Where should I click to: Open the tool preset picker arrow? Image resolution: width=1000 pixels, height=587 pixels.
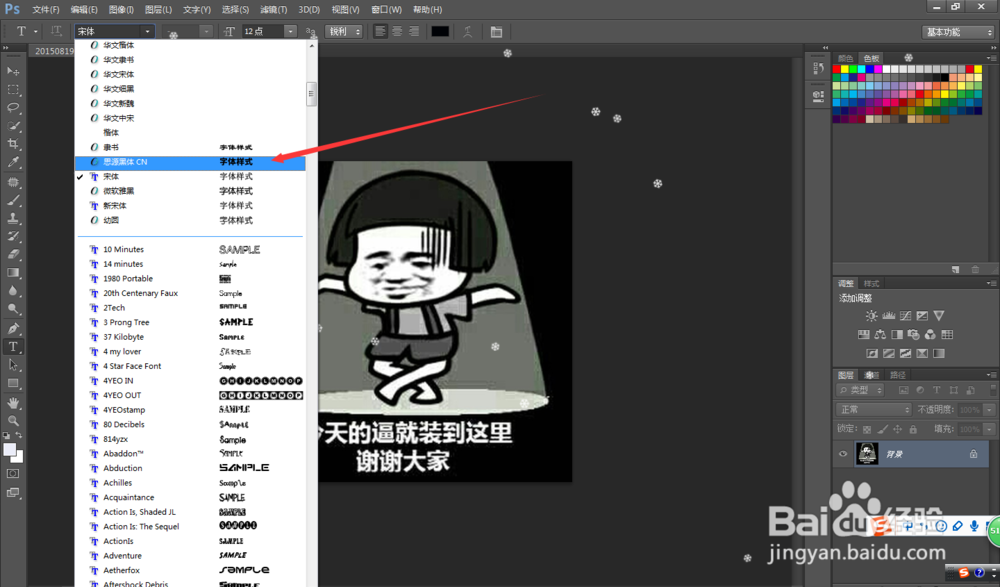(36, 31)
